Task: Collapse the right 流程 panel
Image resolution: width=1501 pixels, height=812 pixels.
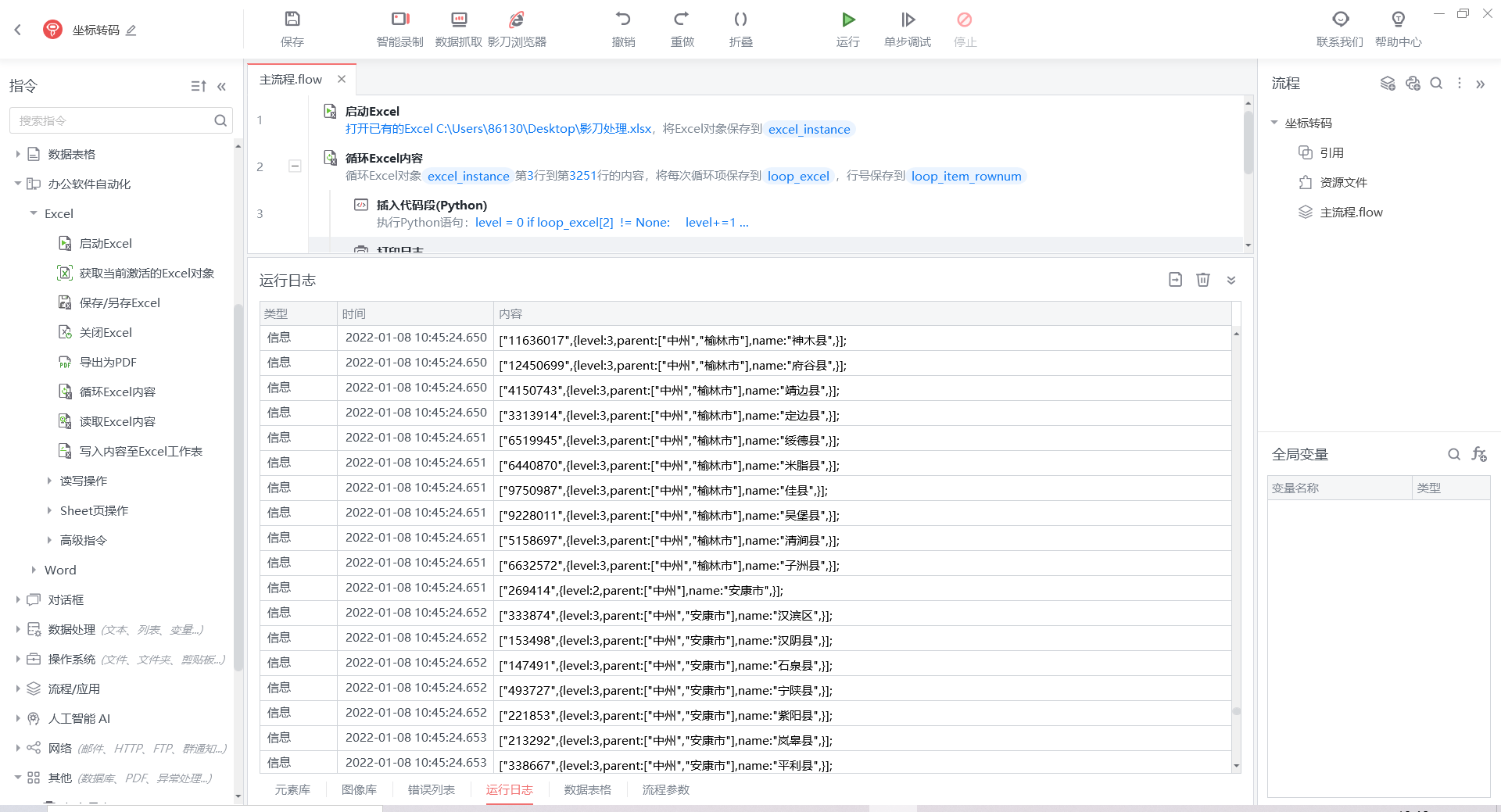Action: [x=1480, y=84]
